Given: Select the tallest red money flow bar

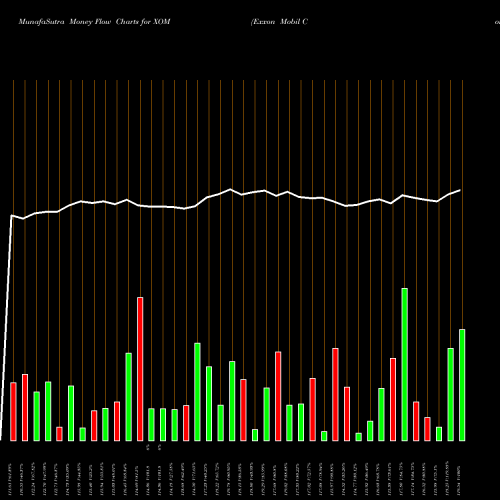Looking at the screenshot, I should (x=140, y=369).
